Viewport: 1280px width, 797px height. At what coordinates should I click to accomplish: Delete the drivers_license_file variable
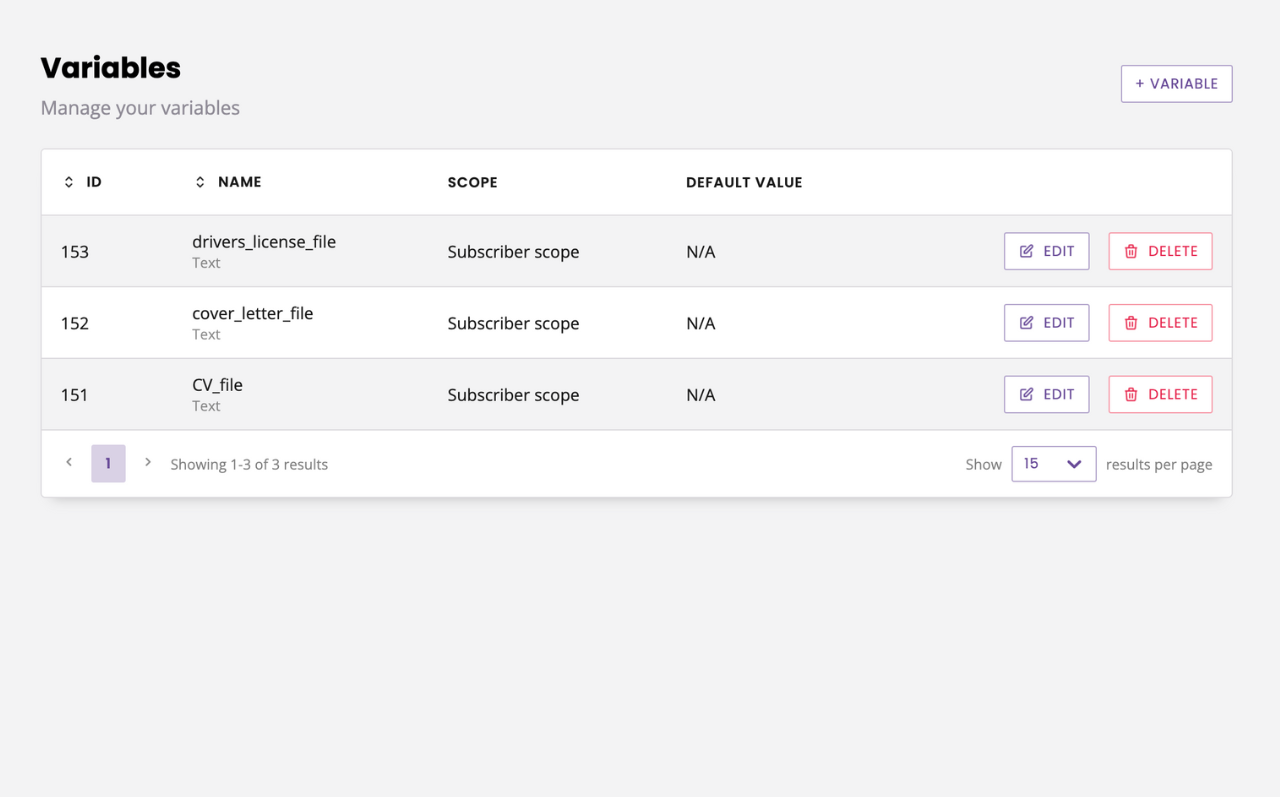pyautogui.click(x=1160, y=252)
